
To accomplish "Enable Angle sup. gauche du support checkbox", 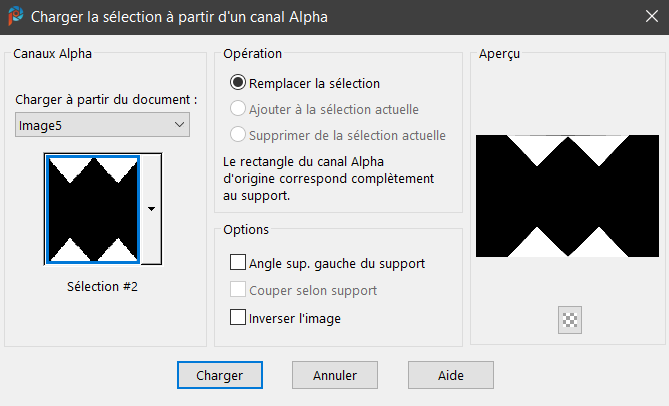I will pos(238,263).
